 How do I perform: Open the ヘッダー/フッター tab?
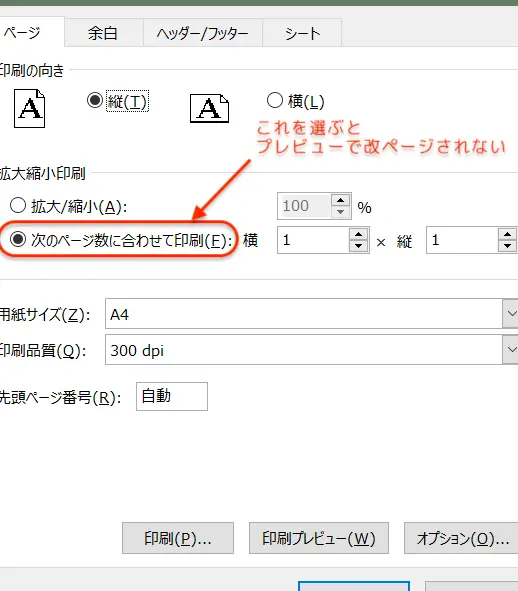coord(202,33)
